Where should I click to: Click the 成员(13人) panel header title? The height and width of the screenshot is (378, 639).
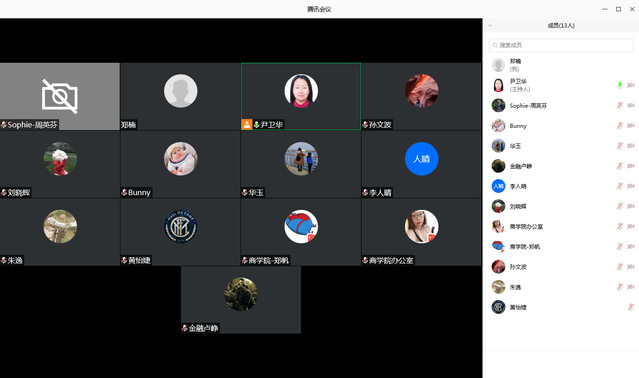pos(561,25)
